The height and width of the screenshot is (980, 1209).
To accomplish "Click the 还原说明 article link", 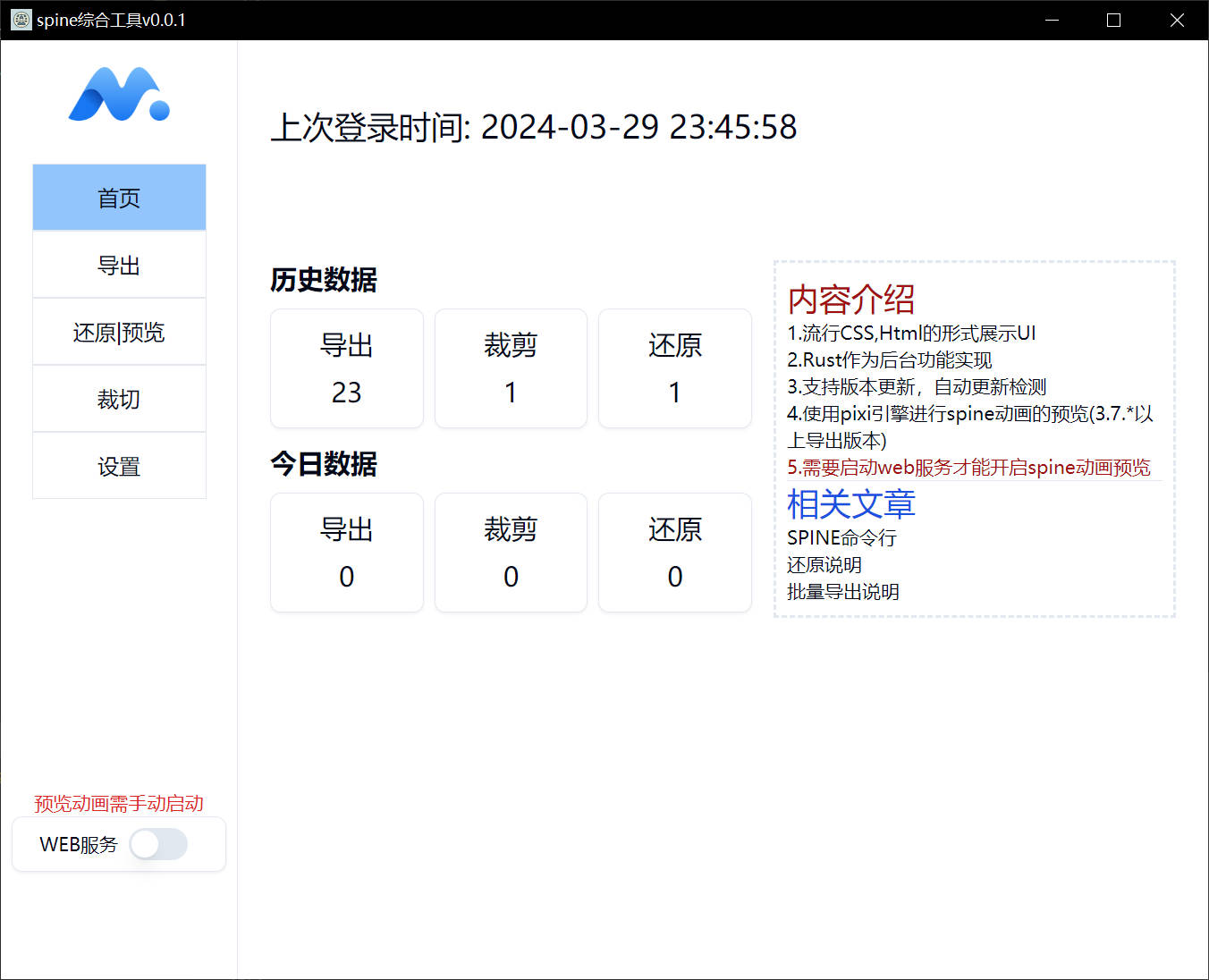I will pyautogui.click(x=824, y=565).
